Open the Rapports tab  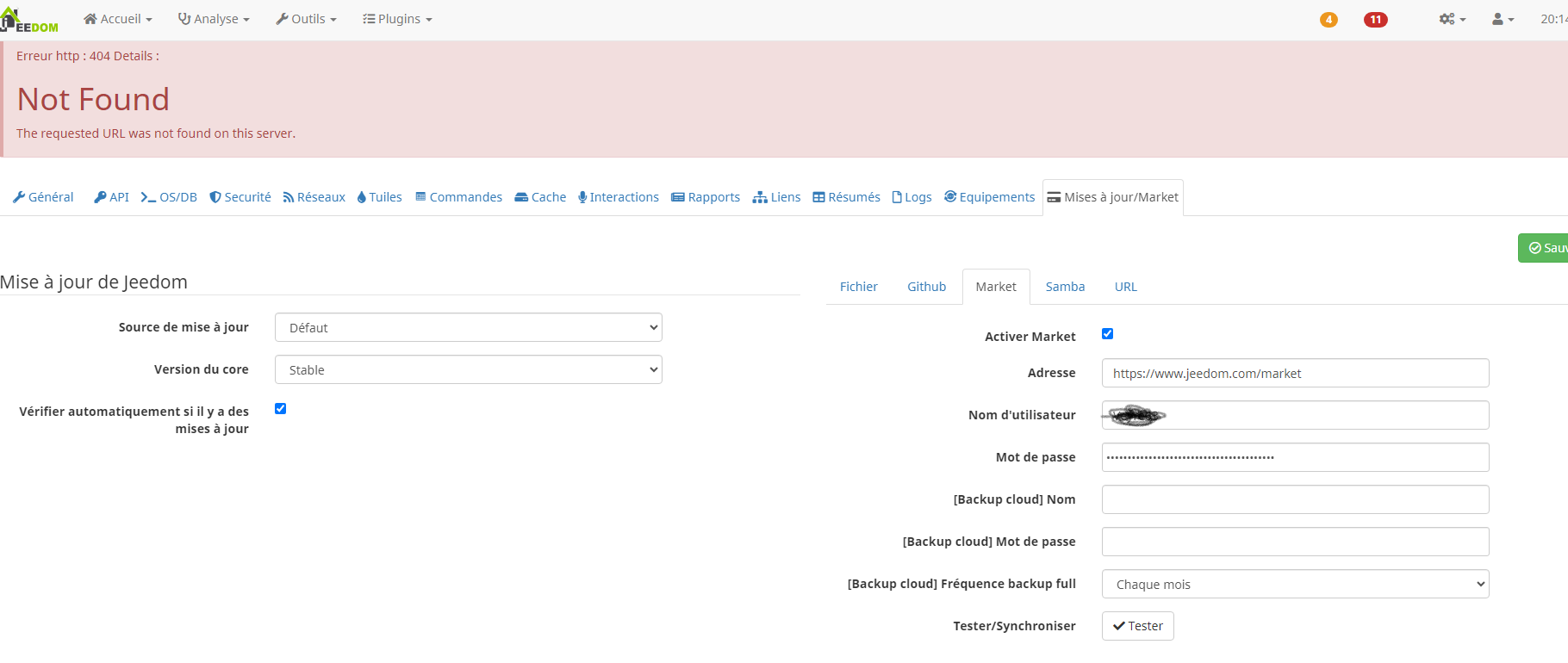pos(706,197)
